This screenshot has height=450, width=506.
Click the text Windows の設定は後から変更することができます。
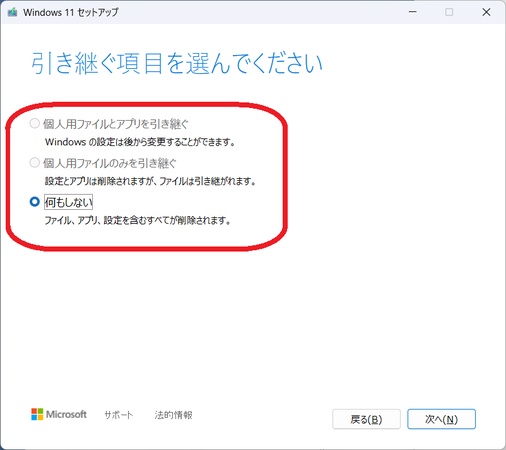coord(140,142)
